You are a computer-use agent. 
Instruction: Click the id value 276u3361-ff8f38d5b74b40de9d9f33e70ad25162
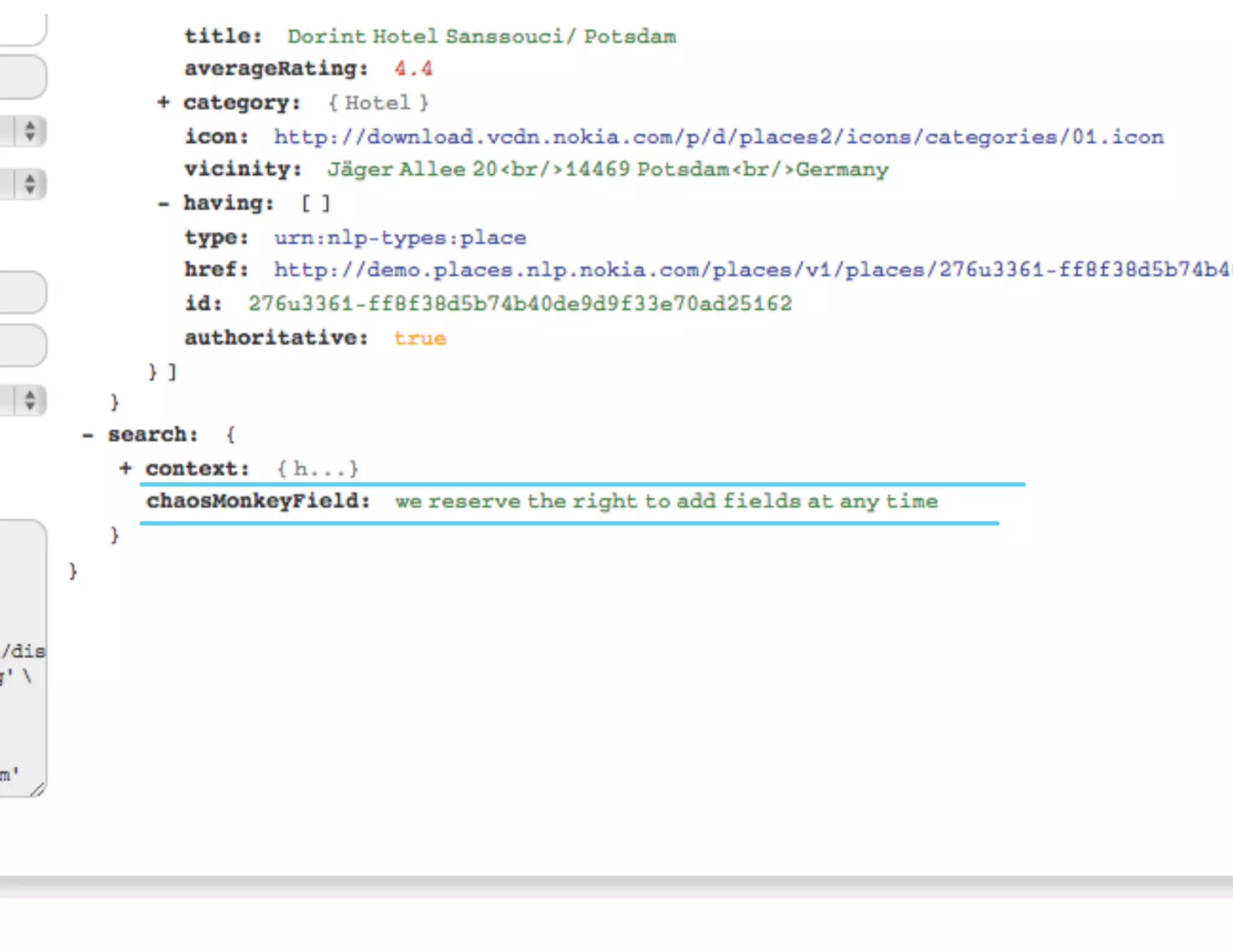[x=520, y=303]
